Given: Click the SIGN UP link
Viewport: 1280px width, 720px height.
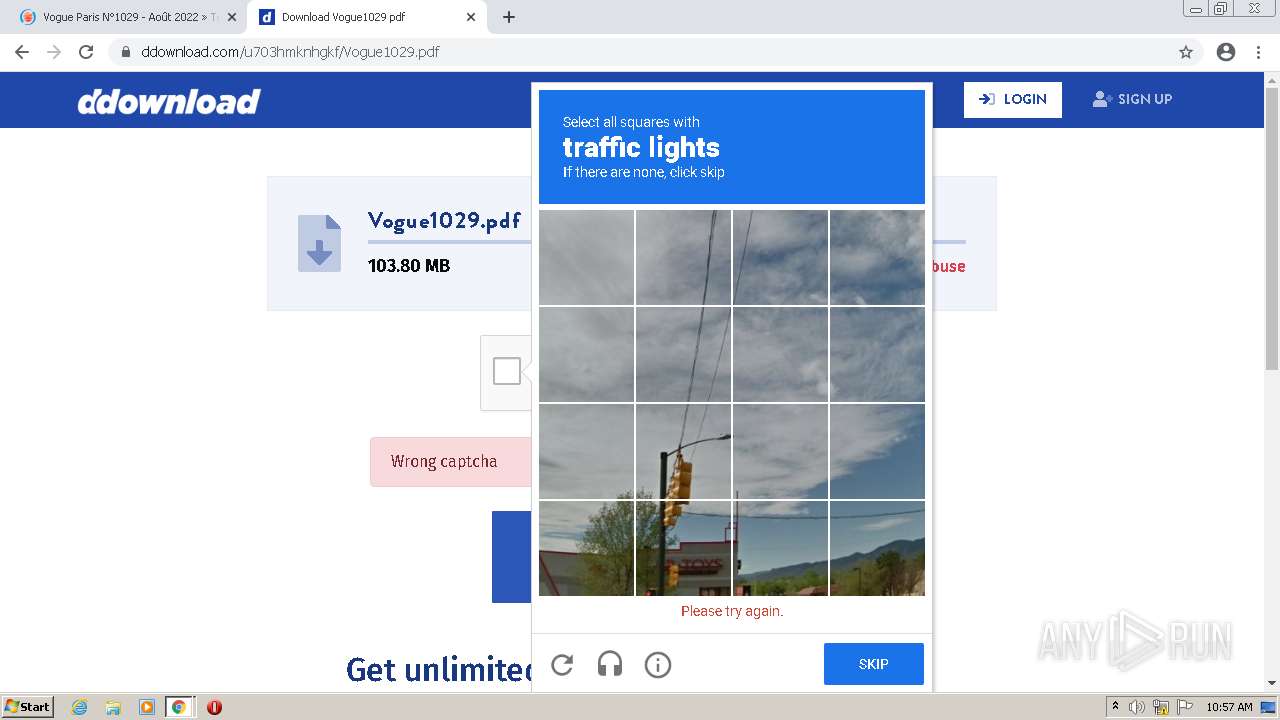Looking at the screenshot, I should 1132,99.
